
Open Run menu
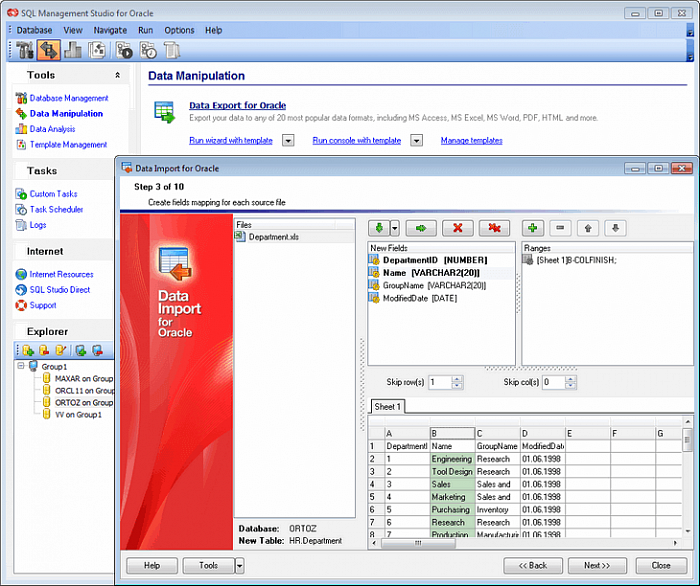[x=146, y=30]
